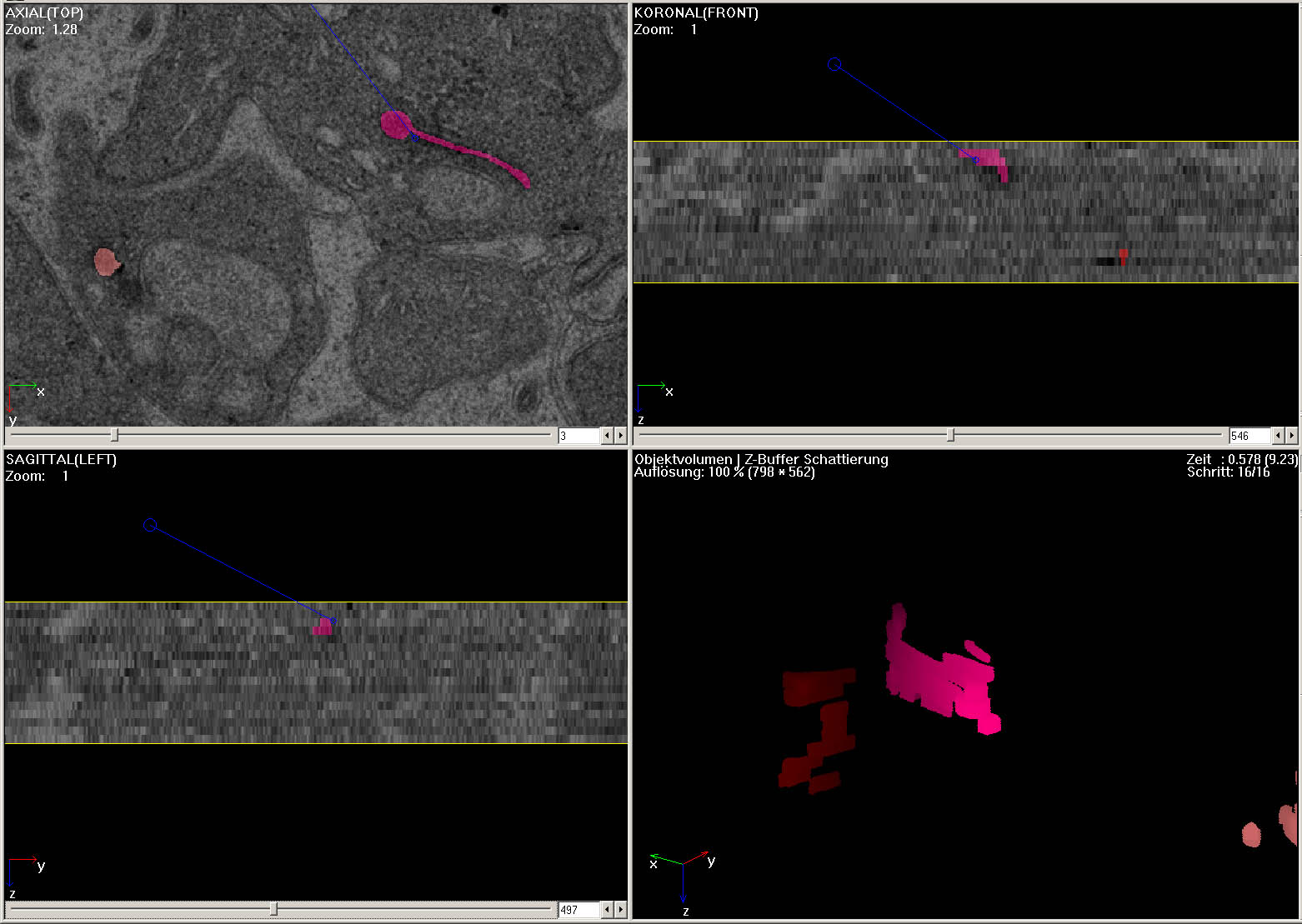
Task: Click the blue circle marker in sagittal view
Action: pyautogui.click(x=150, y=525)
